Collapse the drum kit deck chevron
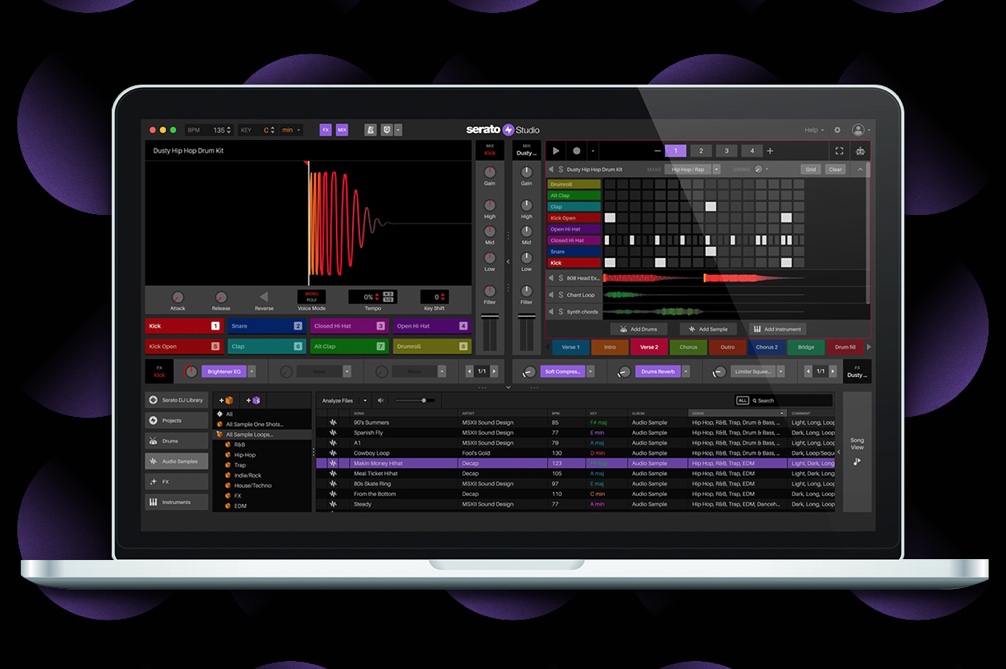Screen dimensions: 1006x669 tap(860, 169)
